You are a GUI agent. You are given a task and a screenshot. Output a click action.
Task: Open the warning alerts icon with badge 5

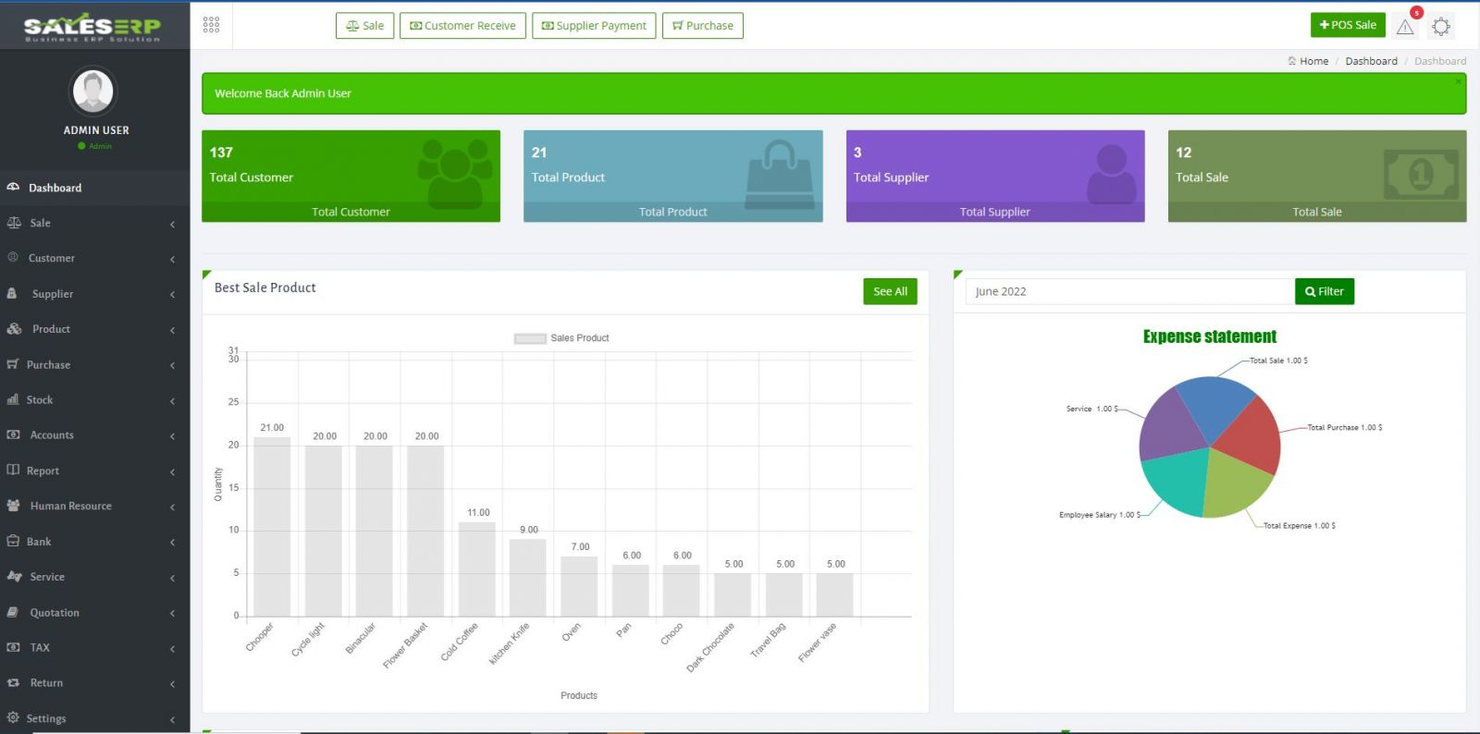pyautogui.click(x=1405, y=26)
